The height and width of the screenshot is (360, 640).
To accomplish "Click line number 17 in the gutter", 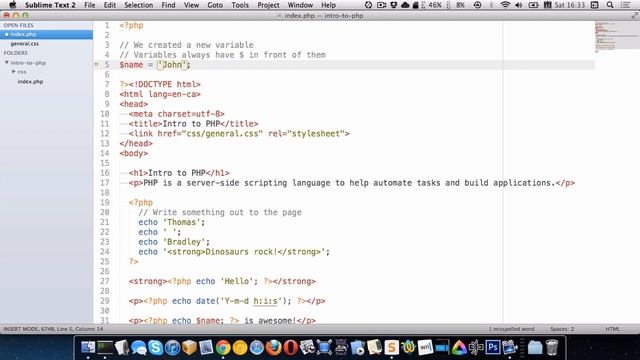I will click(105, 183).
